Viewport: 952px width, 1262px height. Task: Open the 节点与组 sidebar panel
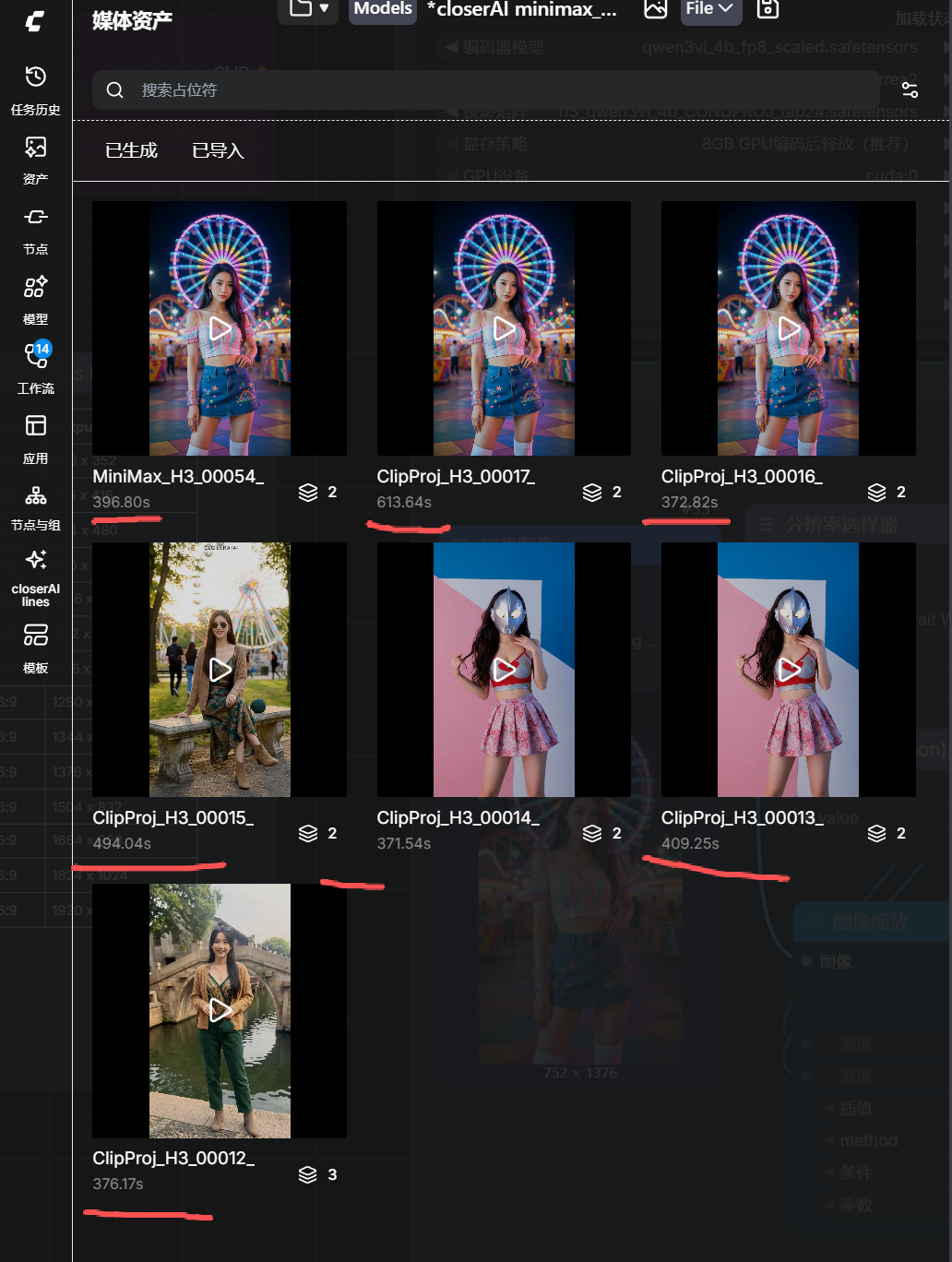tap(36, 508)
